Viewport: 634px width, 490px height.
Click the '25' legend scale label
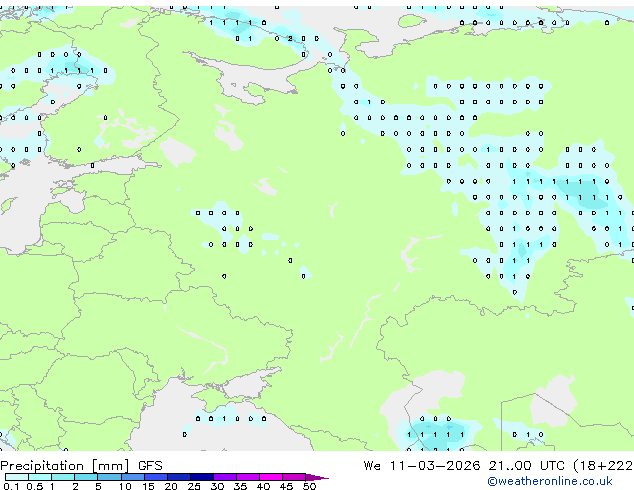(194, 486)
